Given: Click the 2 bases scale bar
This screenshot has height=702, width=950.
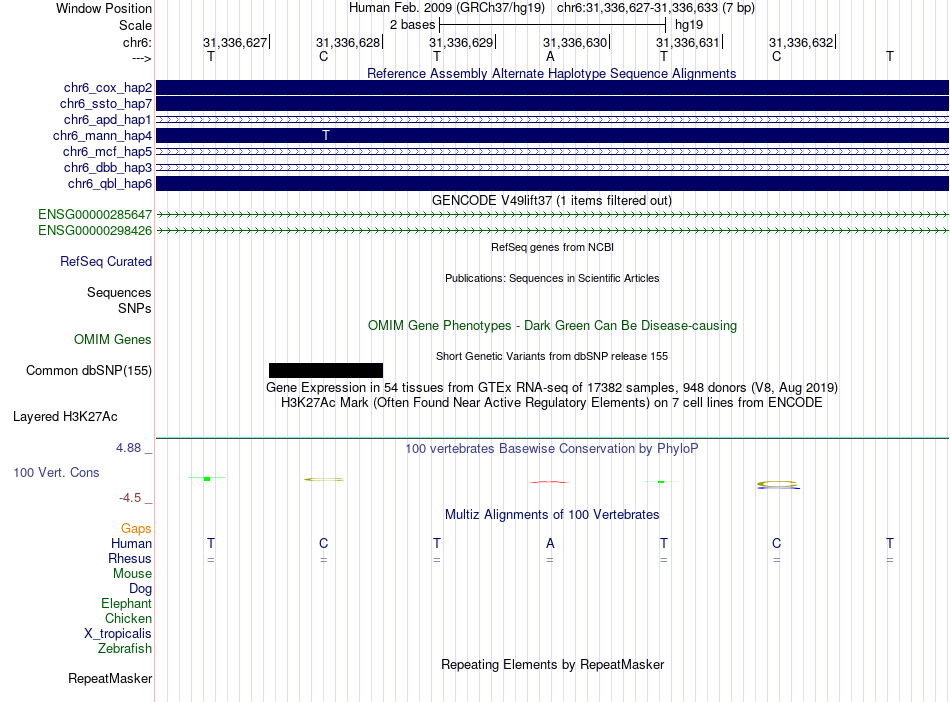Looking at the screenshot, I should click(x=553, y=25).
